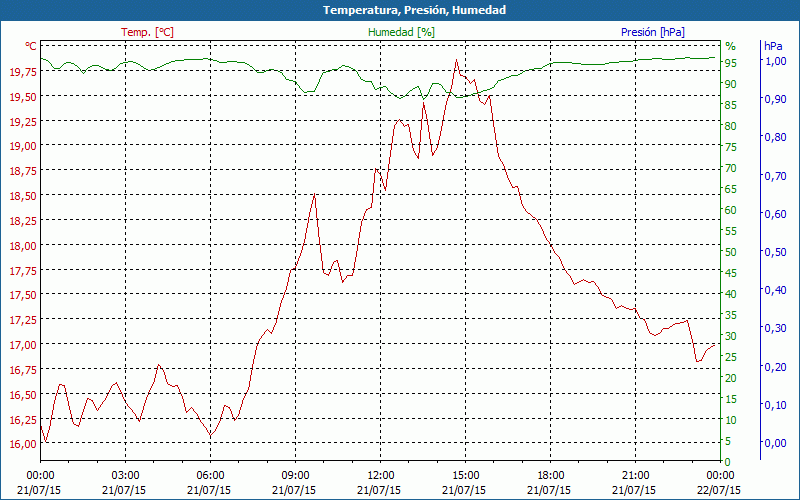Click the '15:00' time axis label
The height and width of the screenshot is (500, 800).
[466, 476]
